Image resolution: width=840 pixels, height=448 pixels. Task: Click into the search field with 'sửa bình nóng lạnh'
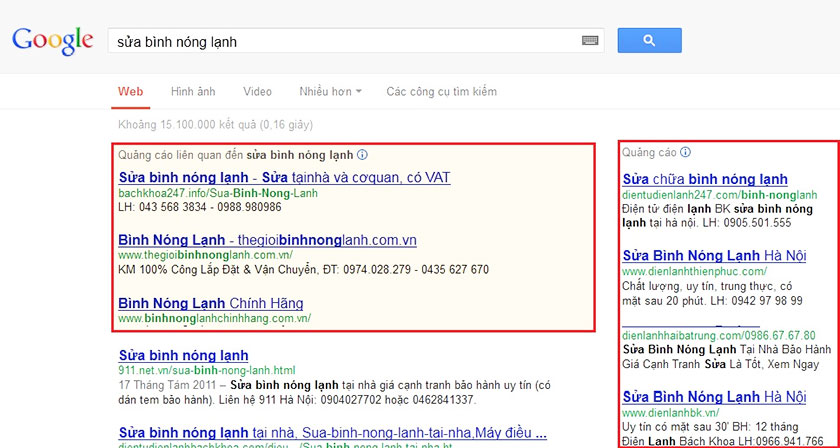click(340, 41)
